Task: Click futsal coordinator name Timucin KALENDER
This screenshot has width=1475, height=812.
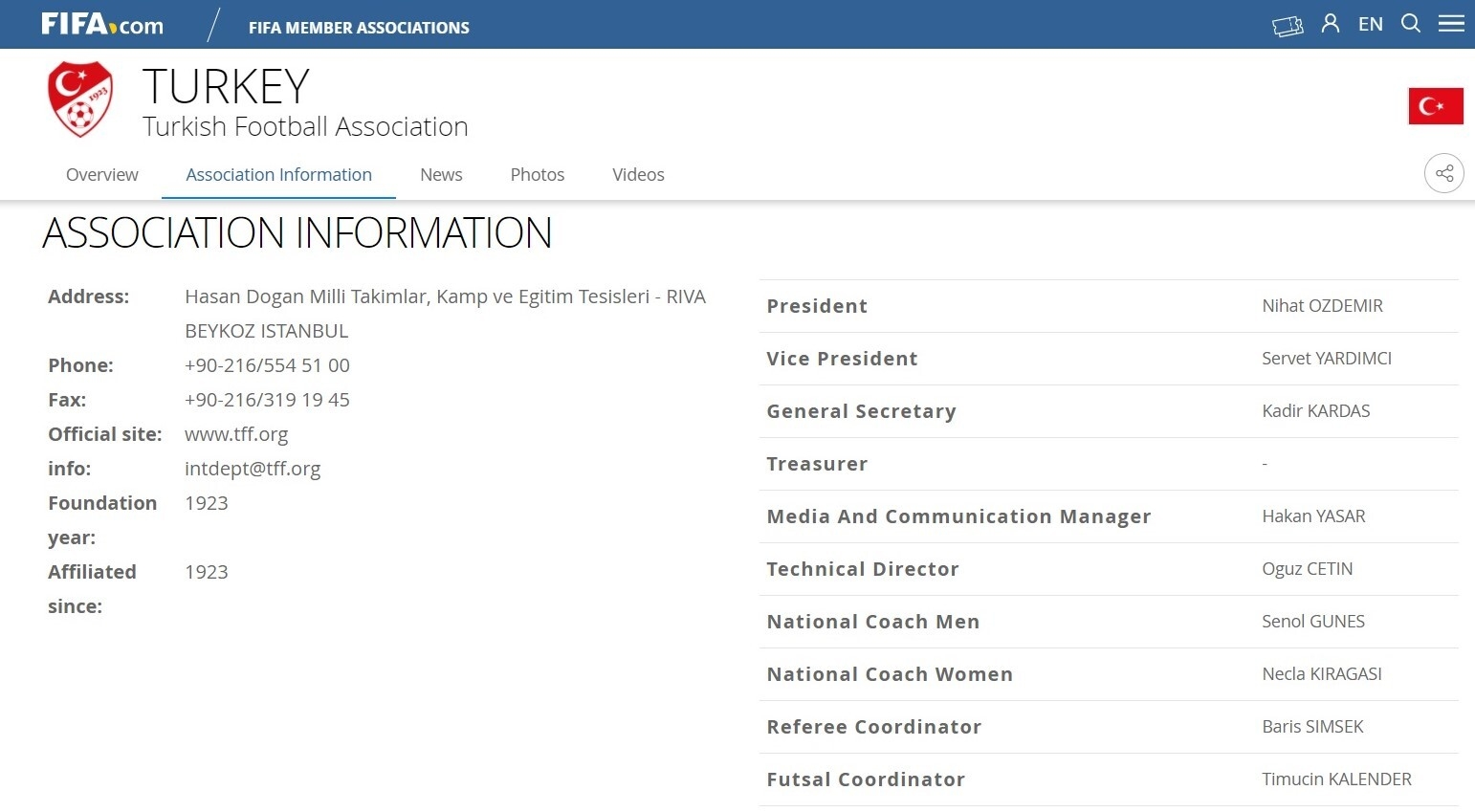Action: pyautogui.click(x=1336, y=779)
